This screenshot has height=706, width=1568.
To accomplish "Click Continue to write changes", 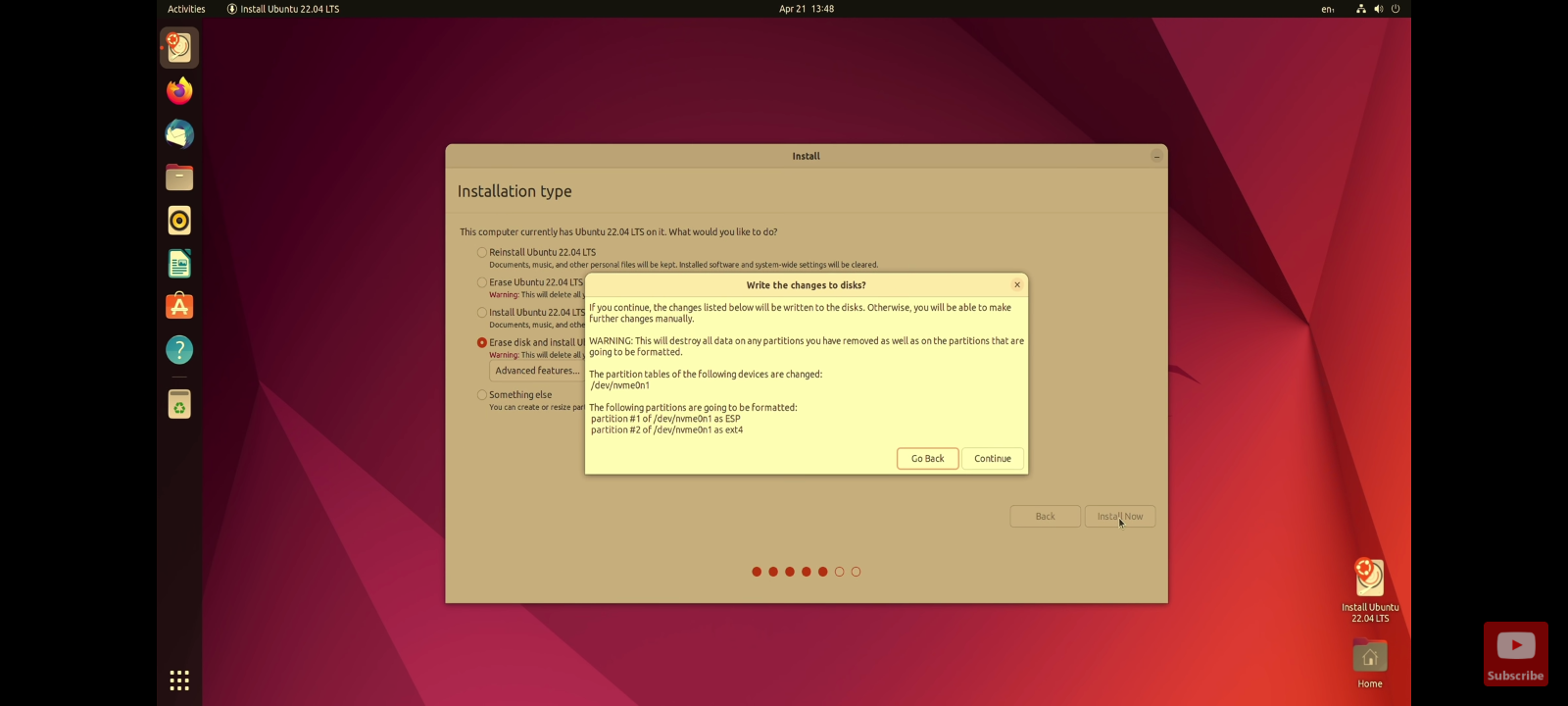I will pos(993,459).
